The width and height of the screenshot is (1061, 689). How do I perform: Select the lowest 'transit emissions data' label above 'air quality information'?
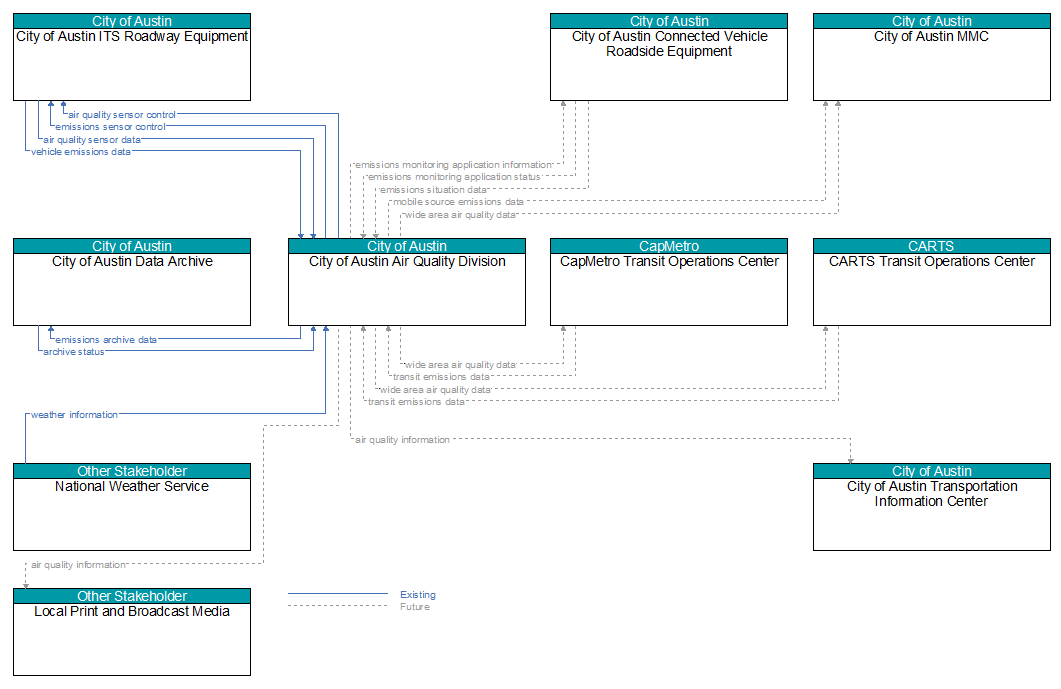click(x=416, y=402)
